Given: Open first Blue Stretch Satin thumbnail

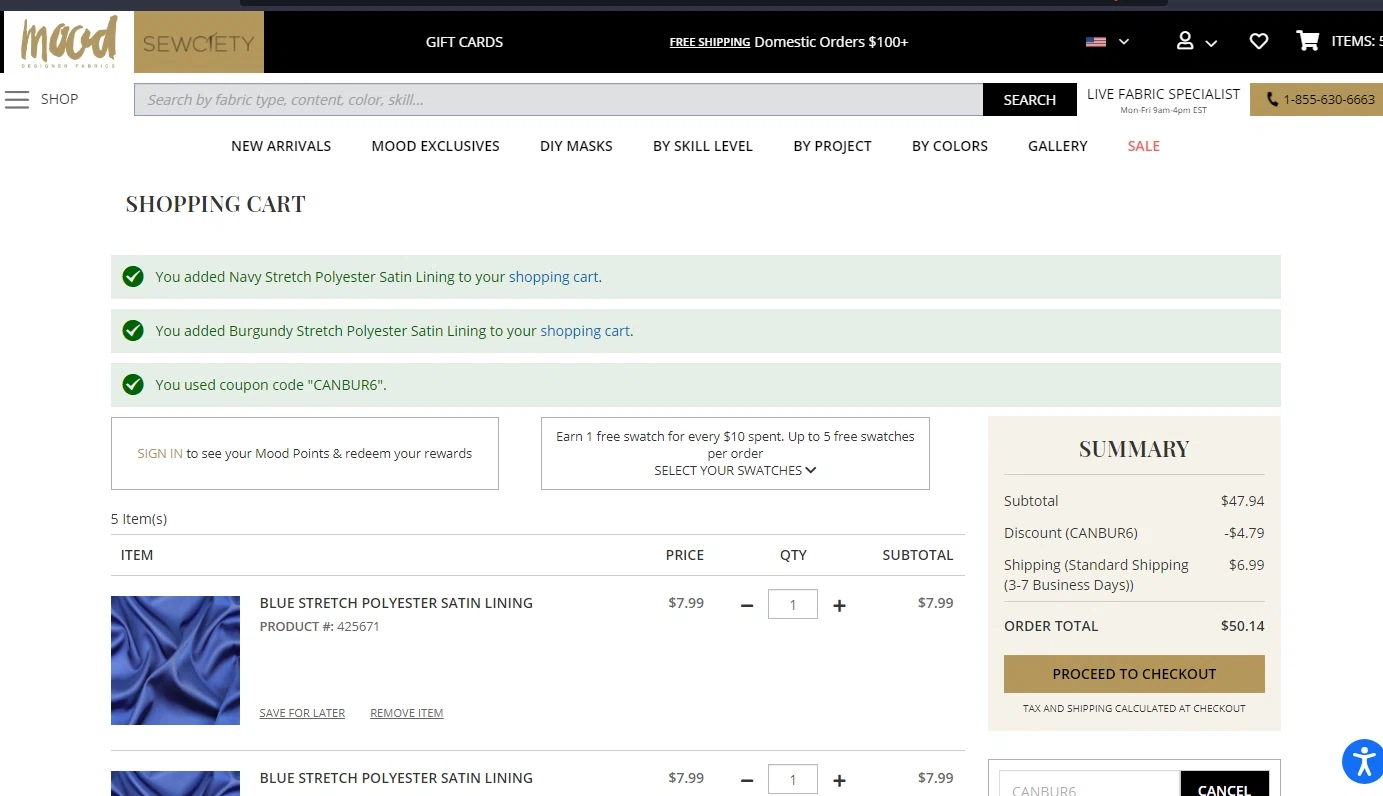Looking at the screenshot, I should pyautogui.click(x=175, y=660).
